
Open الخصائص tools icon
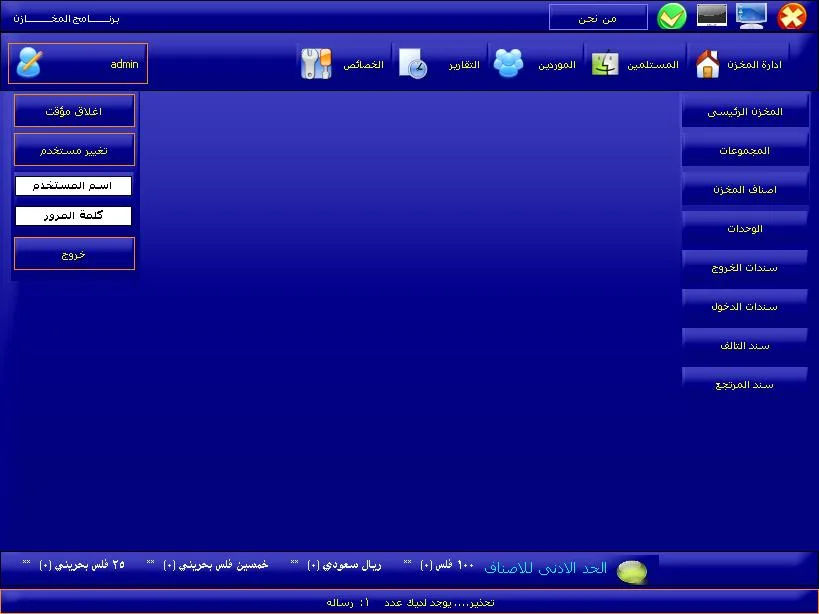316,64
